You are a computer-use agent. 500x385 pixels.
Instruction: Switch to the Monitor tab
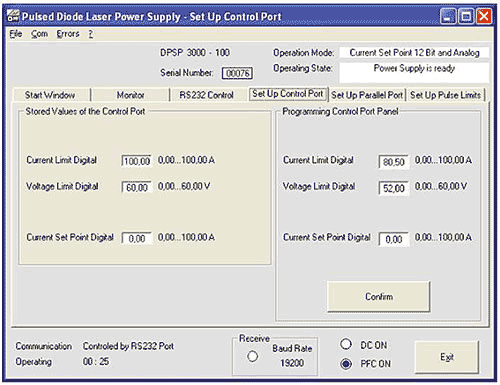tap(130, 95)
